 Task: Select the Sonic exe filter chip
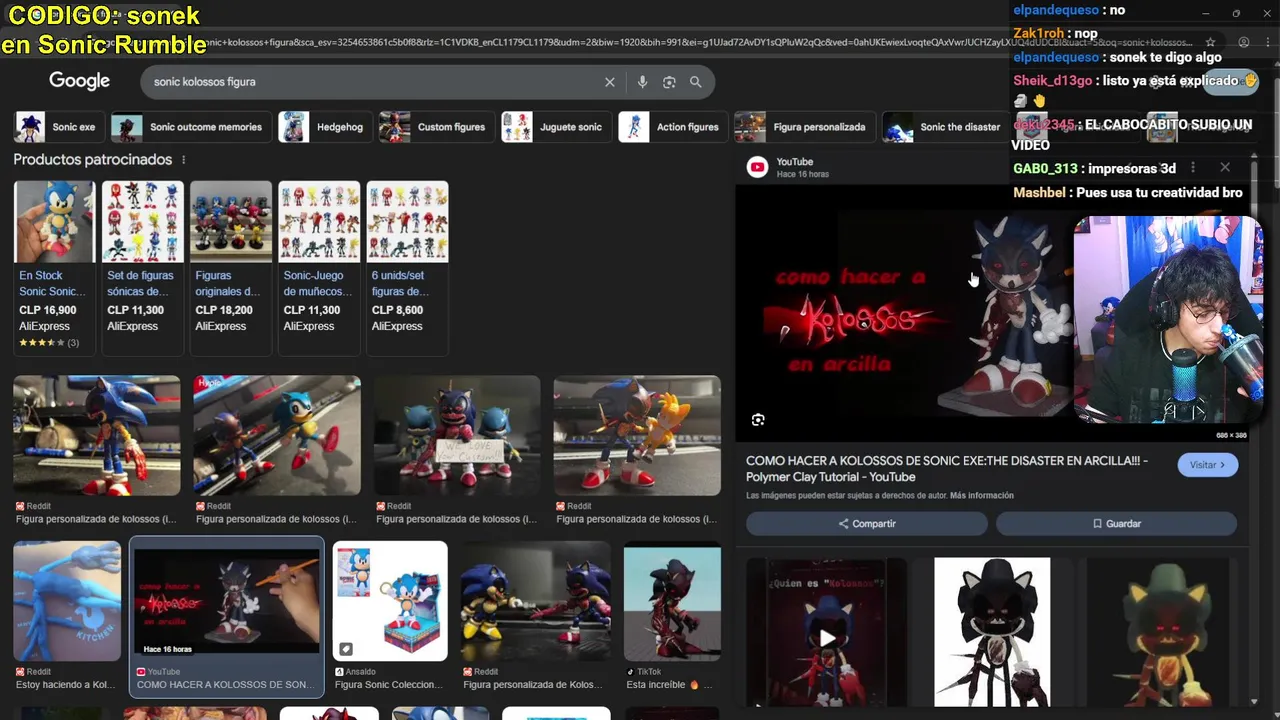(x=57, y=127)
